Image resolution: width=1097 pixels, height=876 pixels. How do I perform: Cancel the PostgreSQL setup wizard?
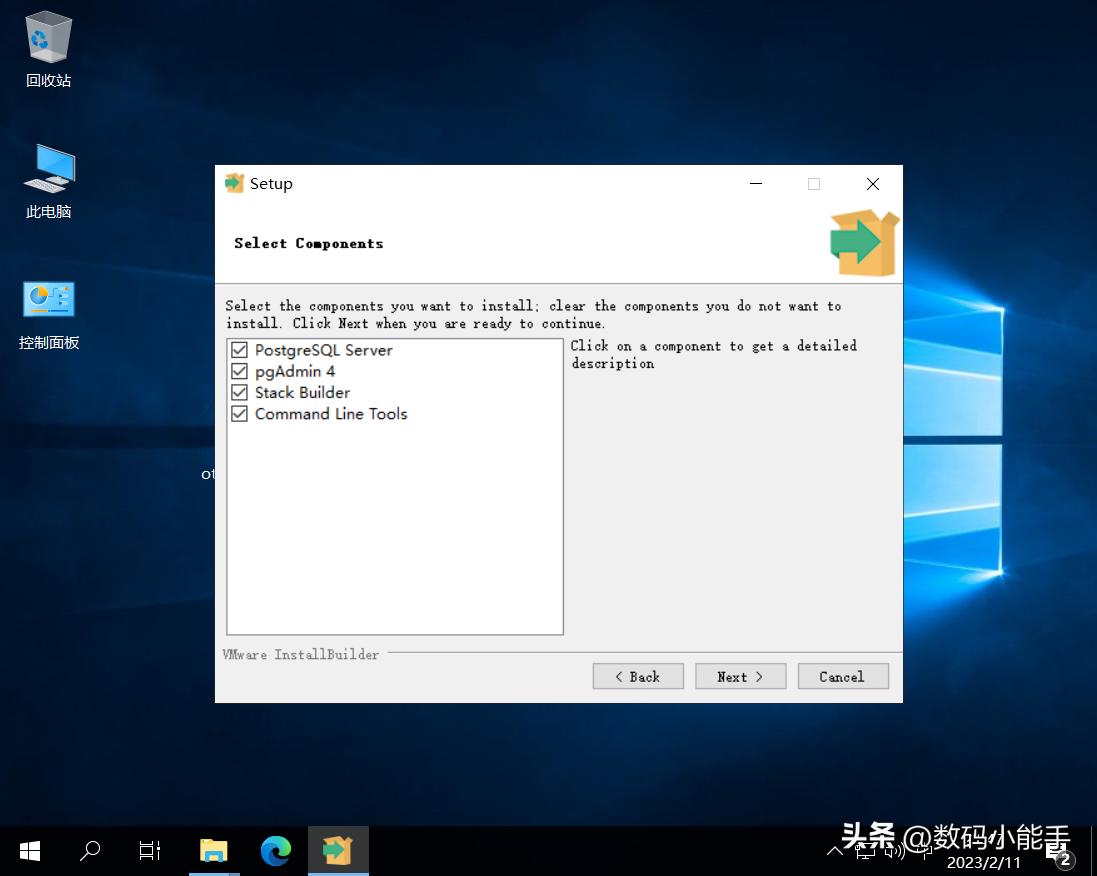[842, 677]
